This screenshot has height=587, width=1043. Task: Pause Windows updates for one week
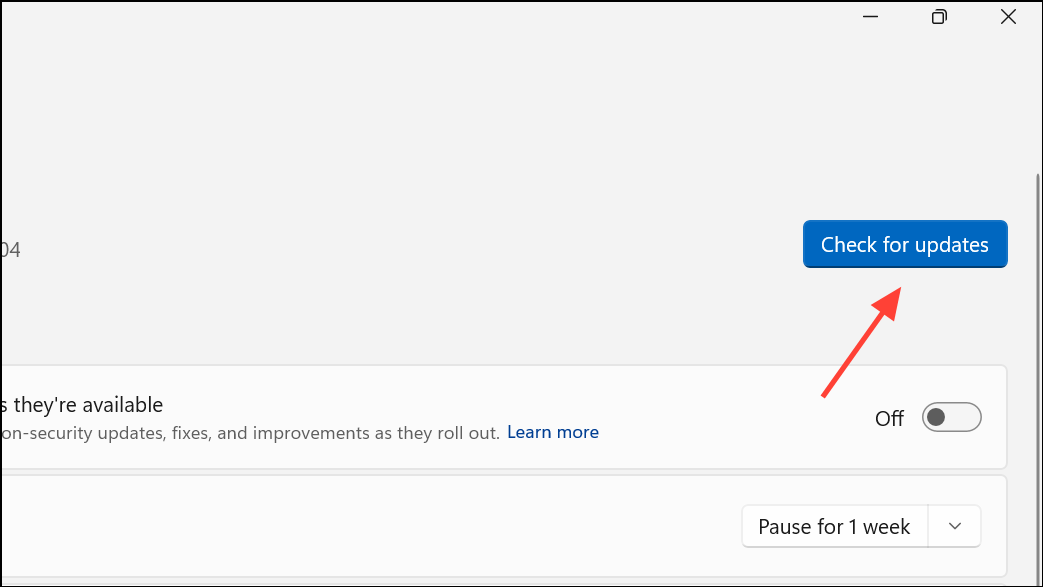[834, 526]
